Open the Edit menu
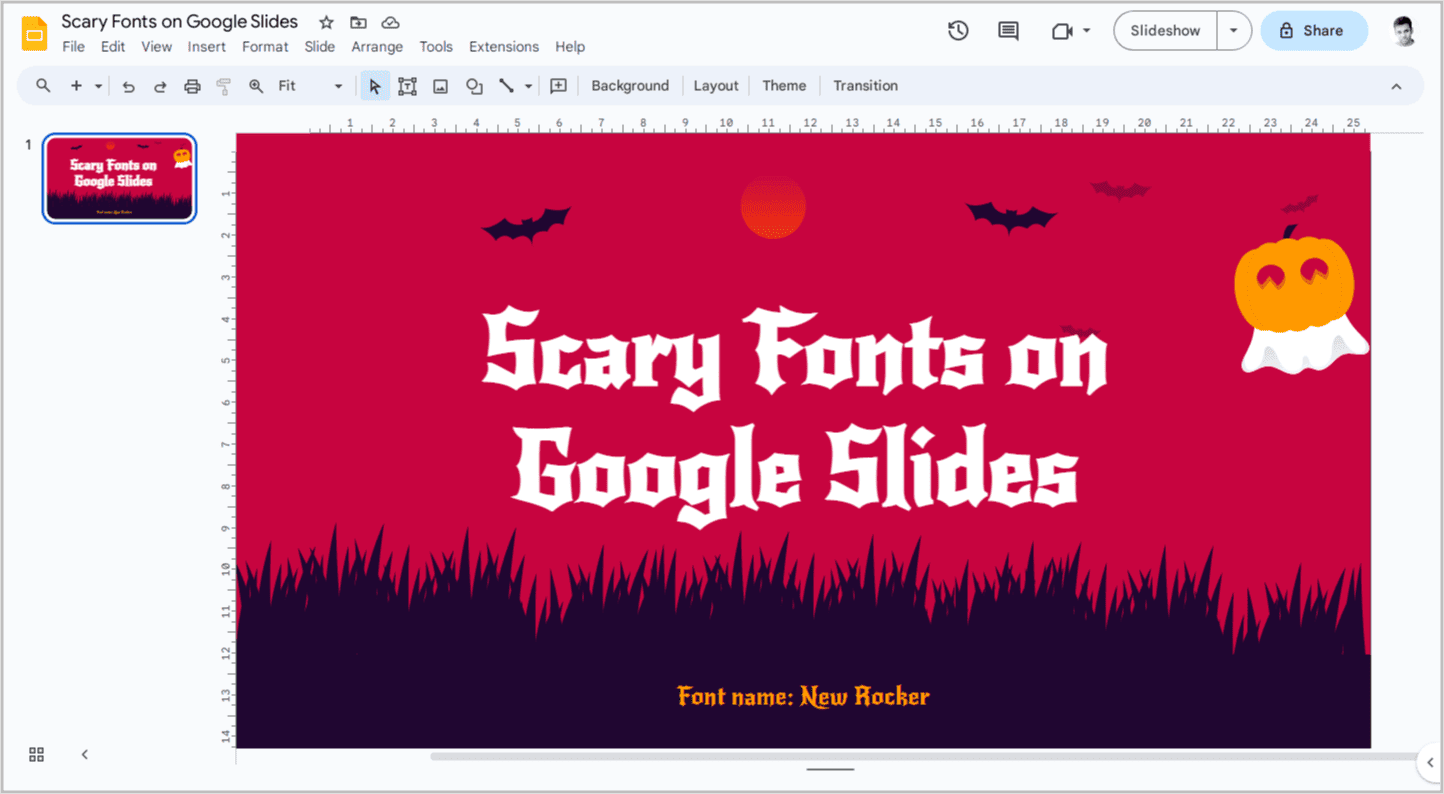 point(113,47)
